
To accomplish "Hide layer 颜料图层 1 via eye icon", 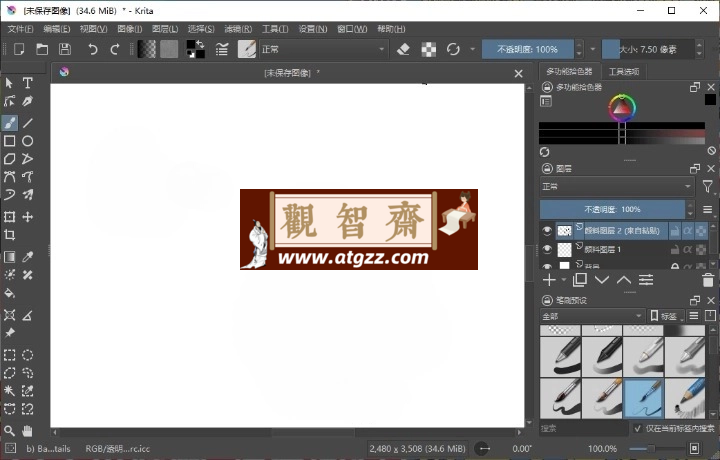I will 546,249.
